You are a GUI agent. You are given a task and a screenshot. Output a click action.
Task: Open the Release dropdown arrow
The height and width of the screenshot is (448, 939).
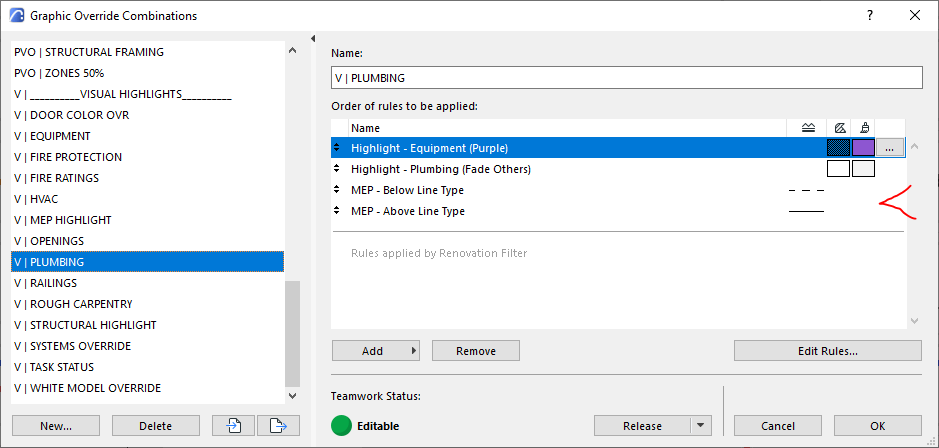pos(700,426)
